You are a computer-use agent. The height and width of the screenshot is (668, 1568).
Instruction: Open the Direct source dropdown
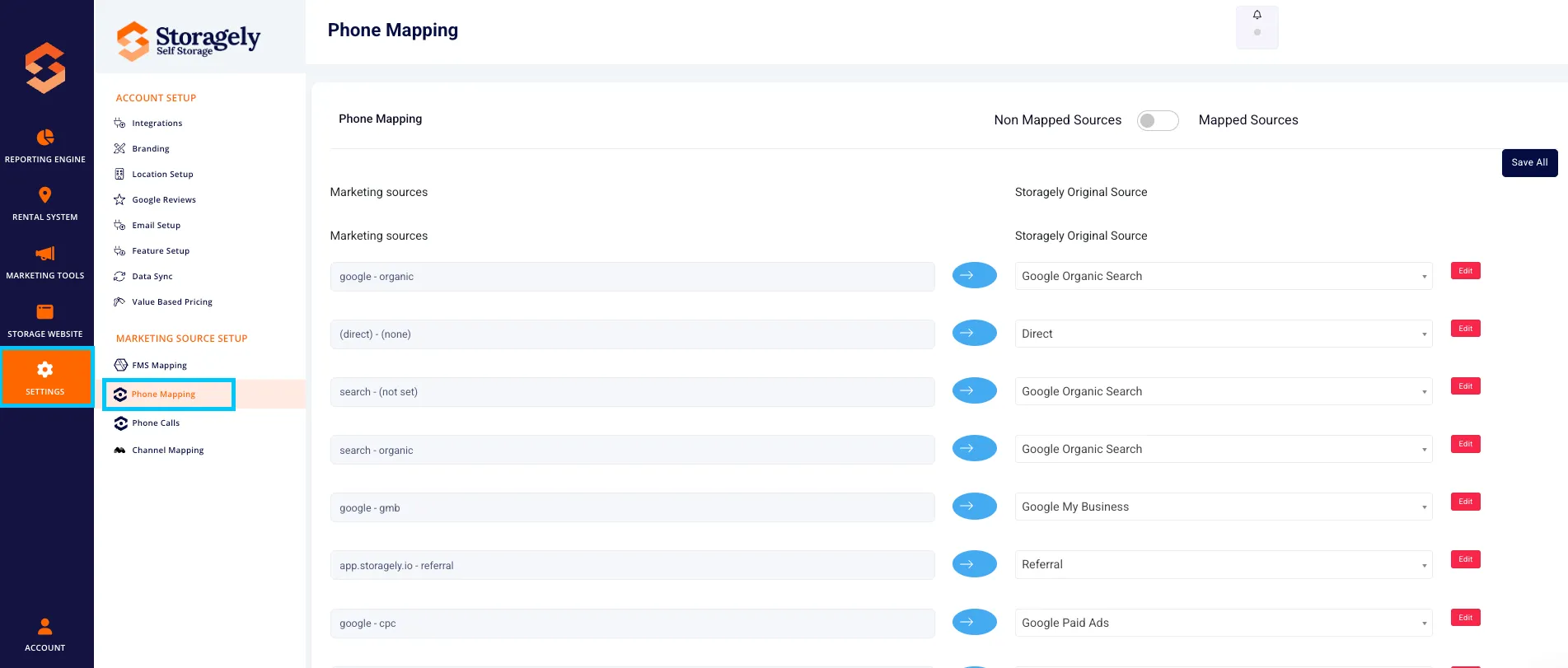[1224, 334]
